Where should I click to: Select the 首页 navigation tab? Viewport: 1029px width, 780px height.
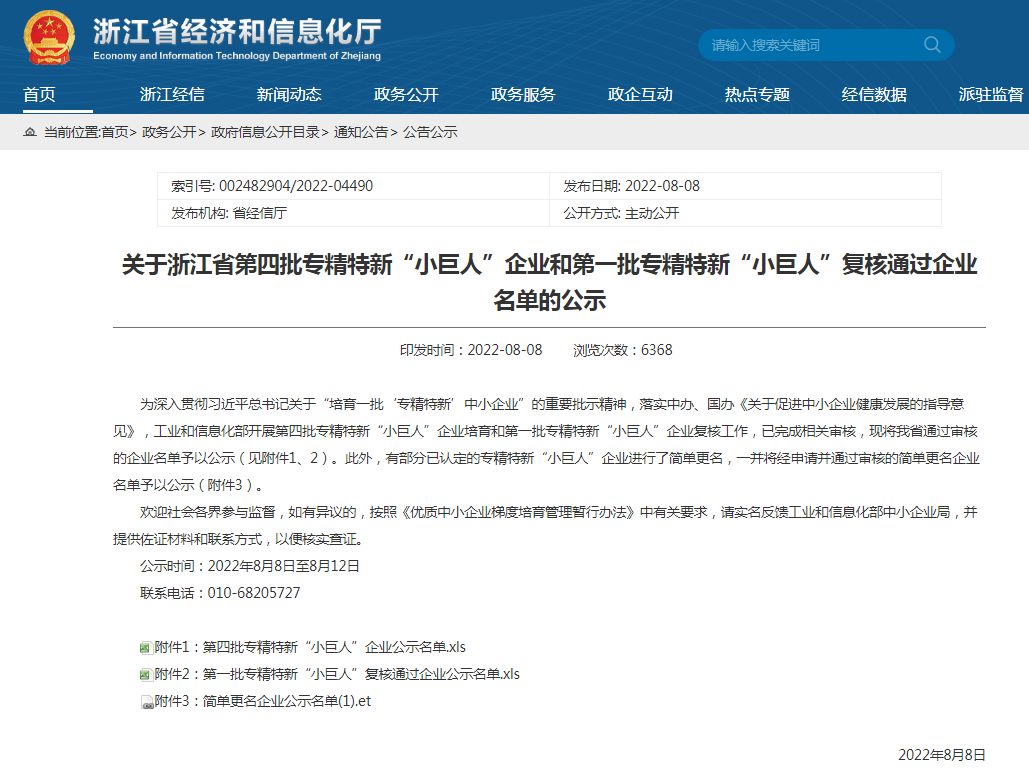[40, 94]
